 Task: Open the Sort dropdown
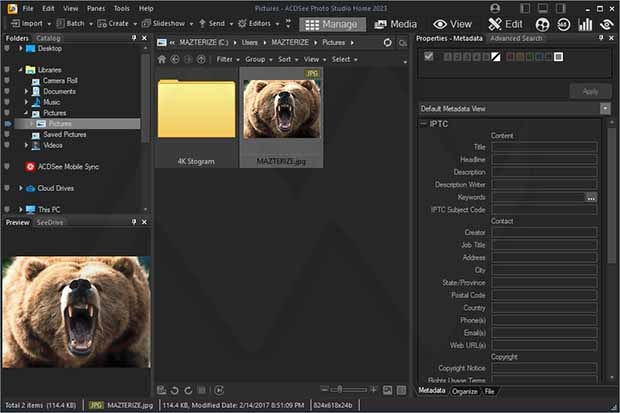coord(288,59)
